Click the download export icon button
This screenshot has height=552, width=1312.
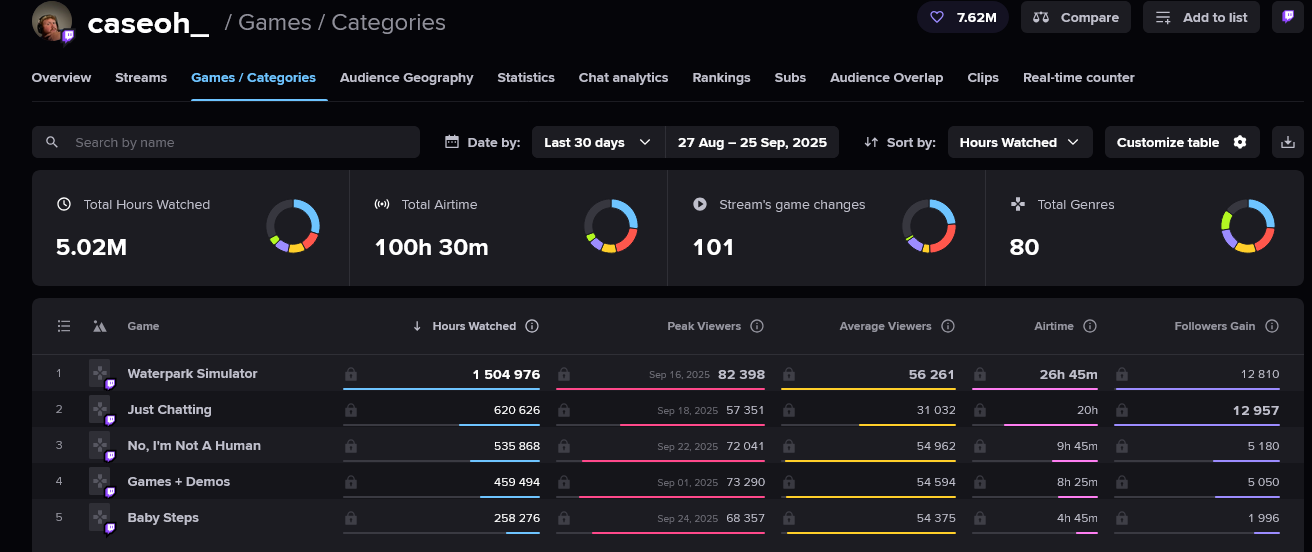[x=1288, y=142]
